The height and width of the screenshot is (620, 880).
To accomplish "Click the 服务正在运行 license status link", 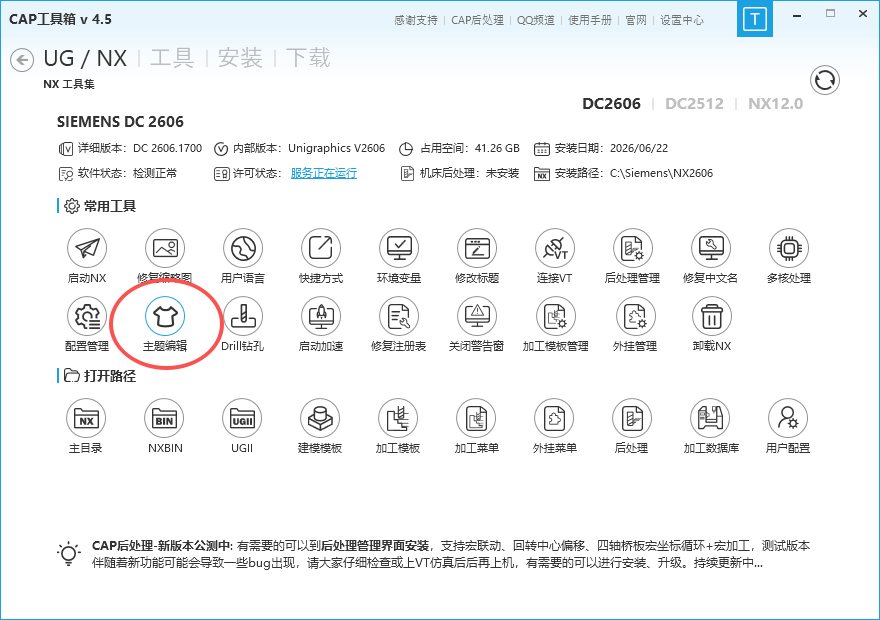I will point(324,173).
